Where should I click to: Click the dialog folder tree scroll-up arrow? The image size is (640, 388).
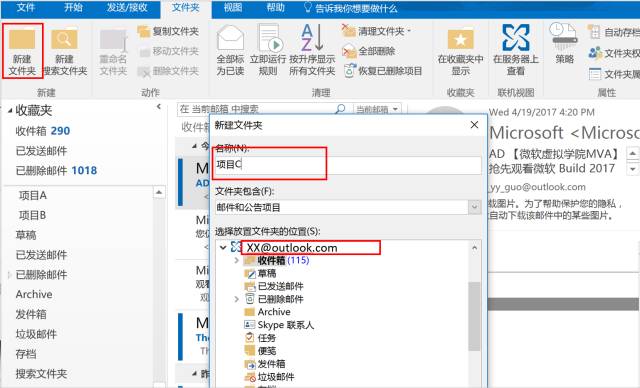tap(474, 247)
